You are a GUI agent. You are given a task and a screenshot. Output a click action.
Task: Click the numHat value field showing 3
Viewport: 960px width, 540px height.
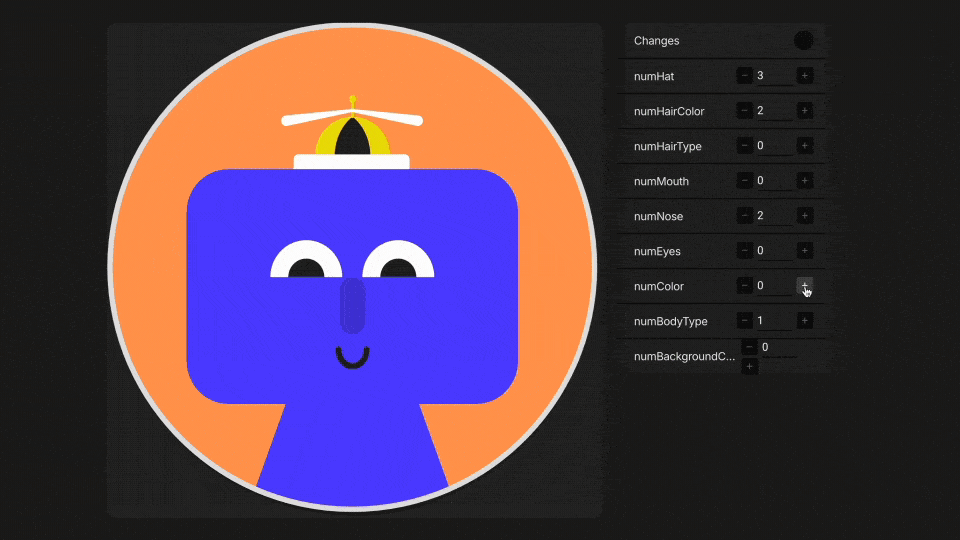click(774, 76)
